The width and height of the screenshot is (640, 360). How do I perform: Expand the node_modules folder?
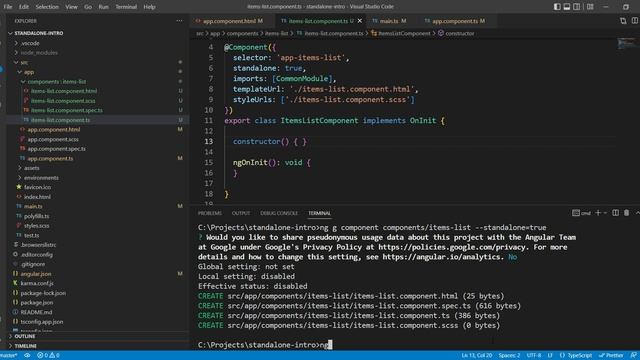[39, 53]
